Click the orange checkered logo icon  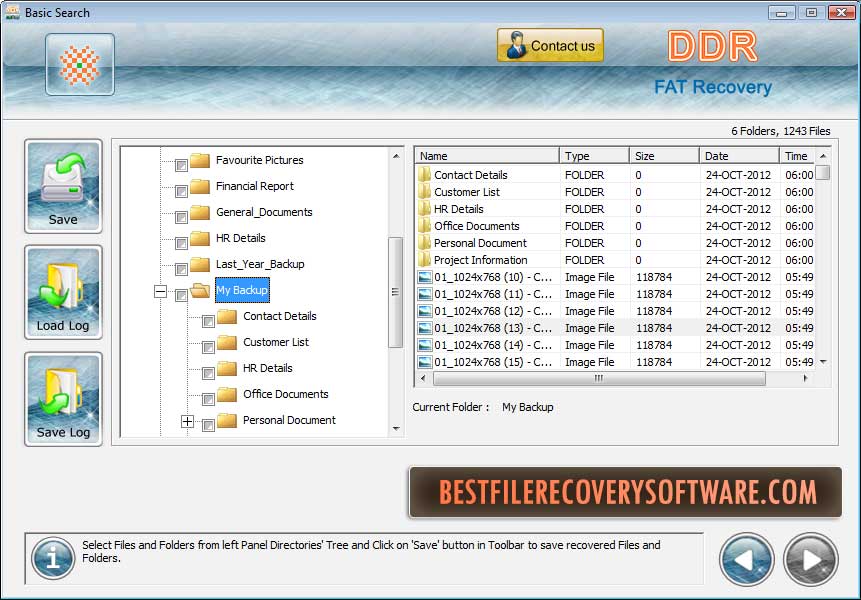pyautogui.click(x=80, y=65)
